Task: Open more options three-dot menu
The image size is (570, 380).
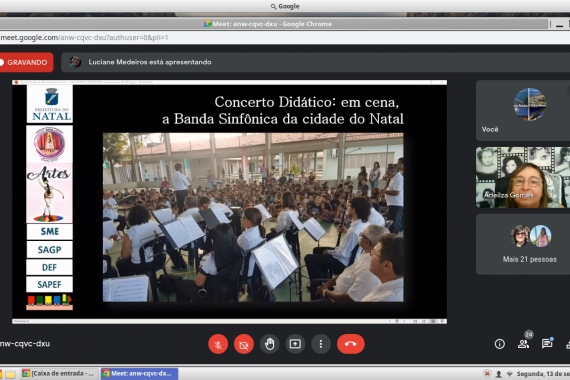Action: coord(321,344)
